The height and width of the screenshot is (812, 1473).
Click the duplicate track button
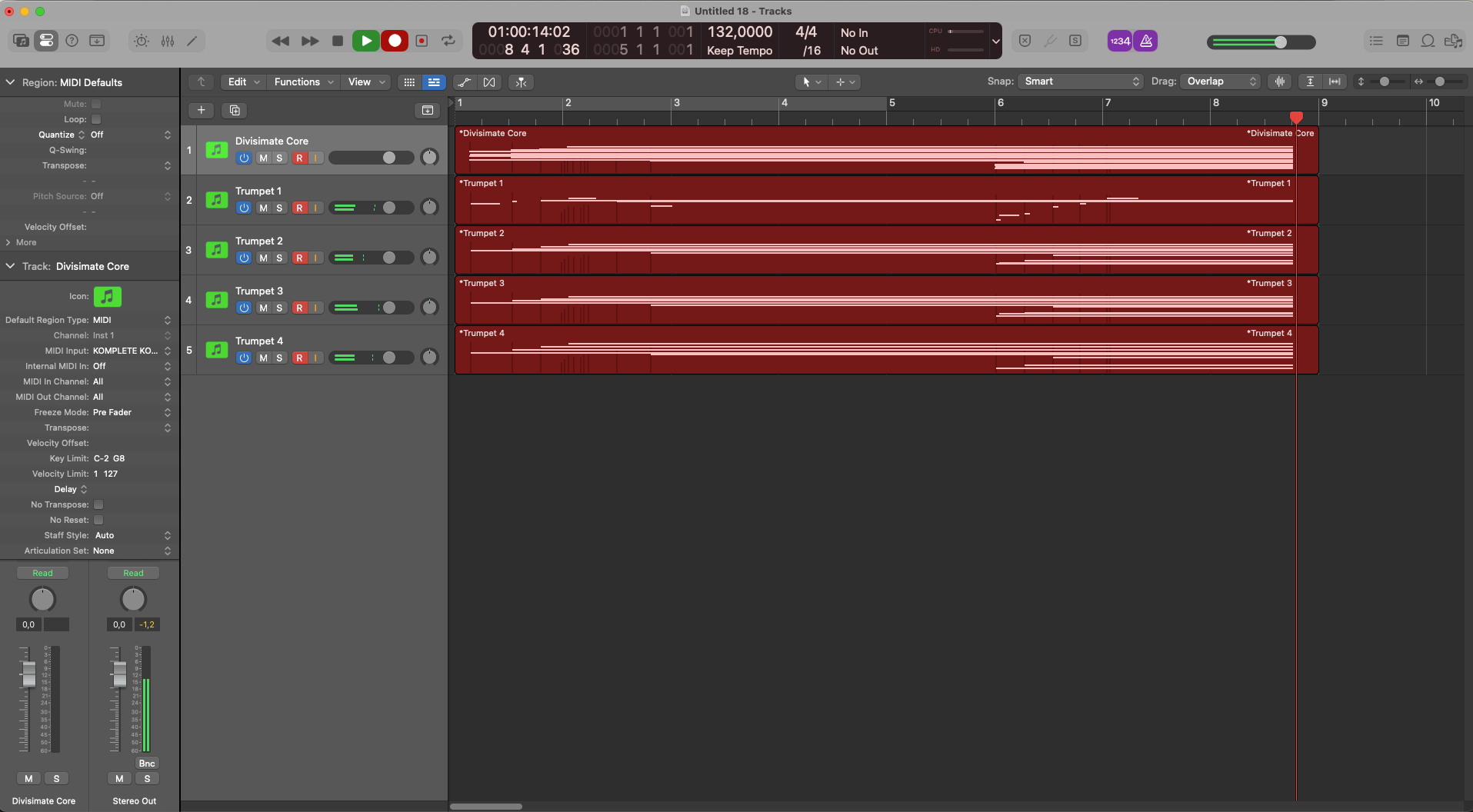coord(235,110)
